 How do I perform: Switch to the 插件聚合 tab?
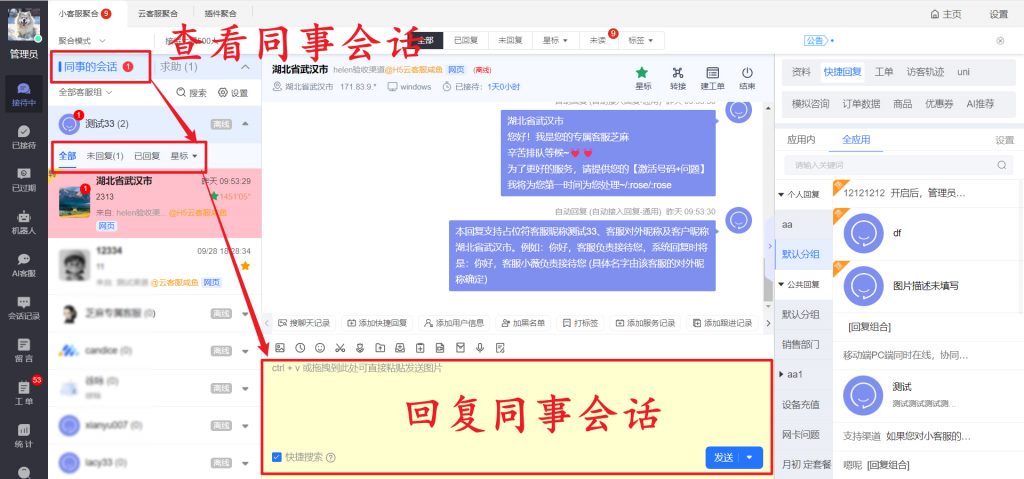pyautogui.click(x=221, y=13)
